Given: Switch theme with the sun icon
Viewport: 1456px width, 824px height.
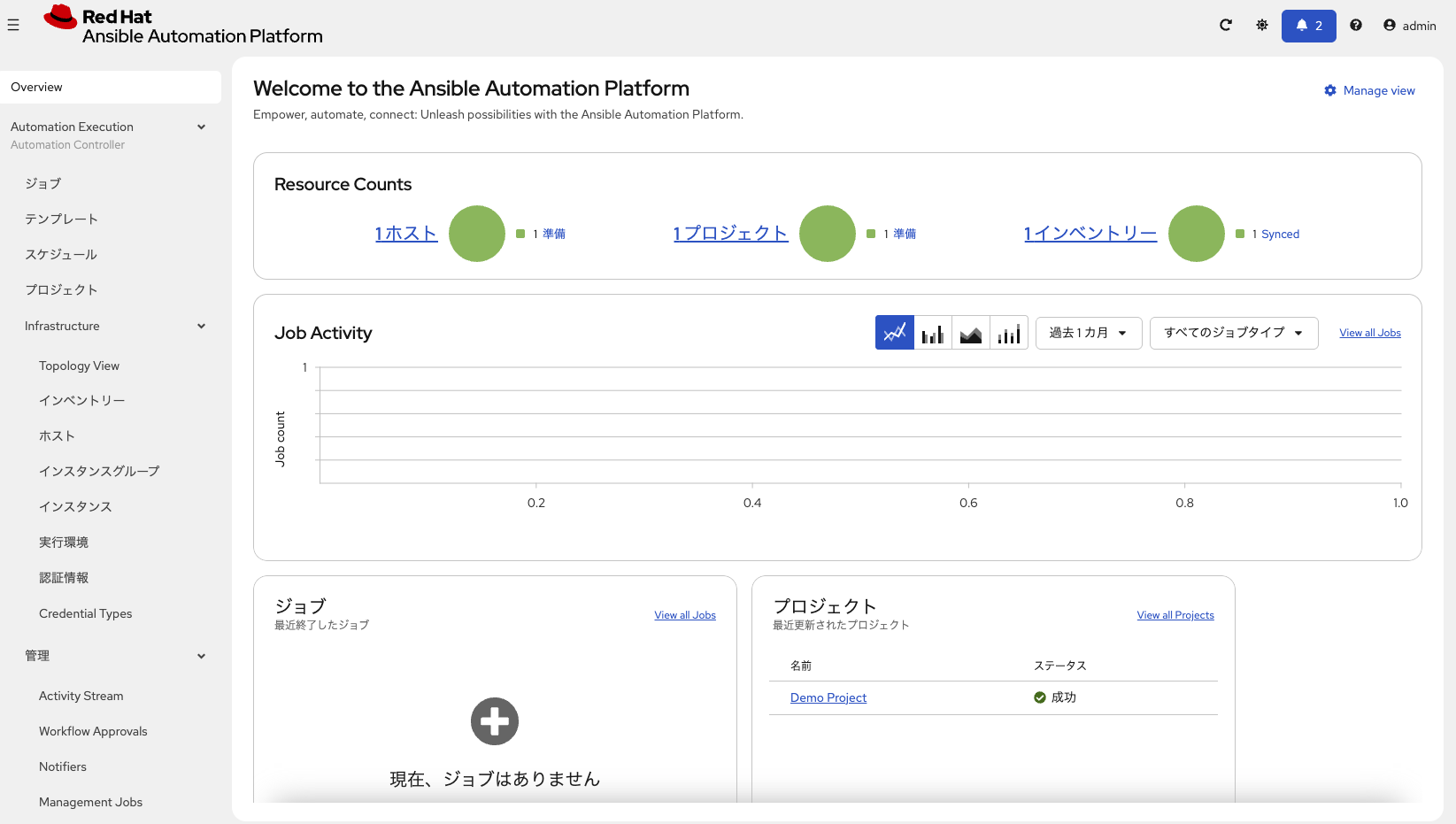Looking at the screenshot, I should pyautogui.click(x=1262, y=25).
